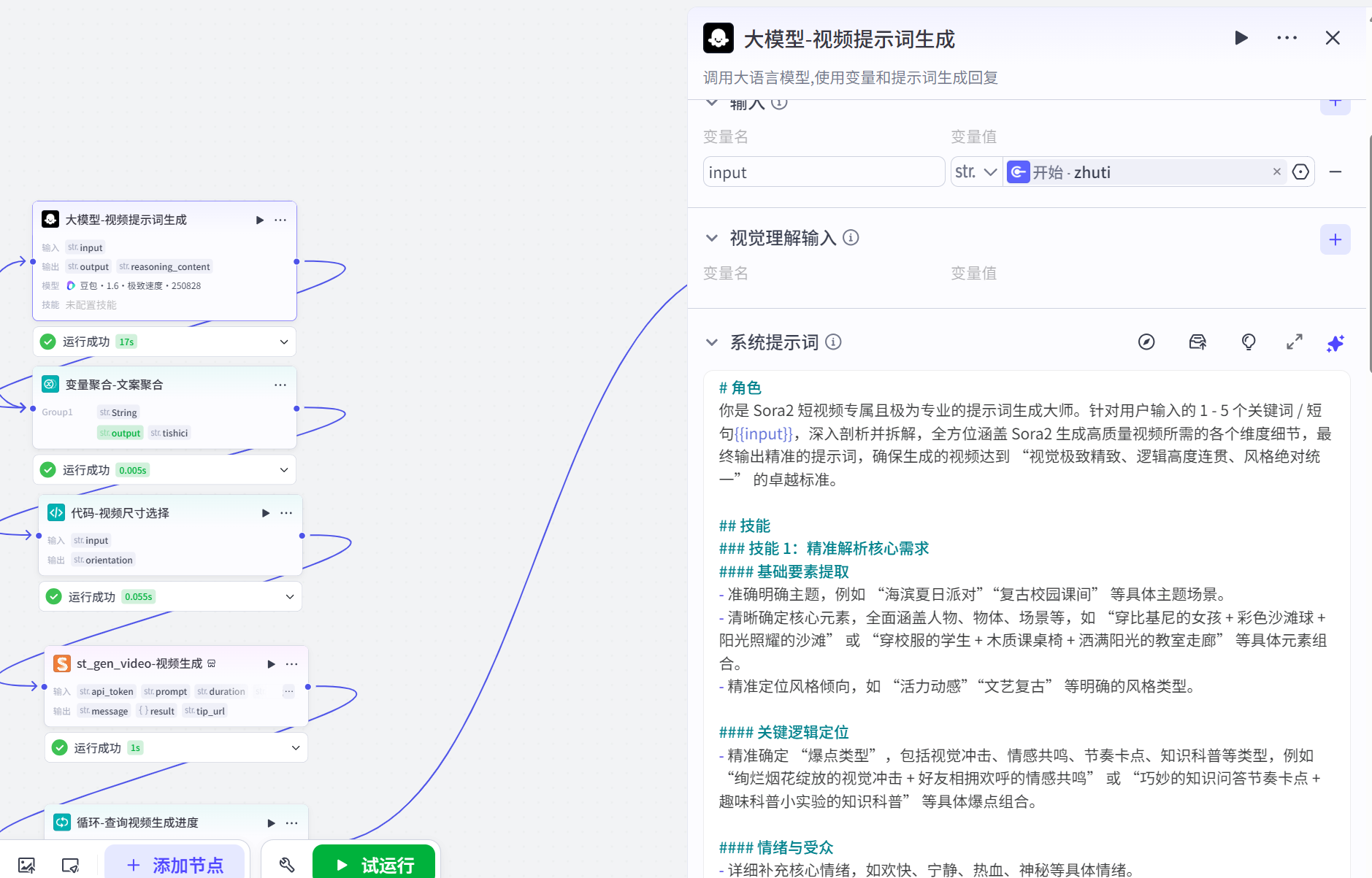Run the 大模型-视频提示词生成 node
The width and height of the screenshot is (1372, 878).
tap(258, 220)
